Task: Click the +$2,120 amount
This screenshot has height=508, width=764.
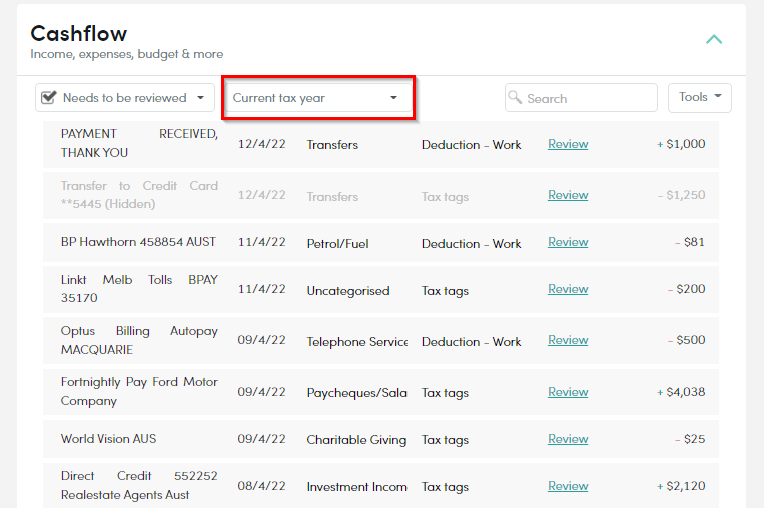Action: tap(681, 486)
